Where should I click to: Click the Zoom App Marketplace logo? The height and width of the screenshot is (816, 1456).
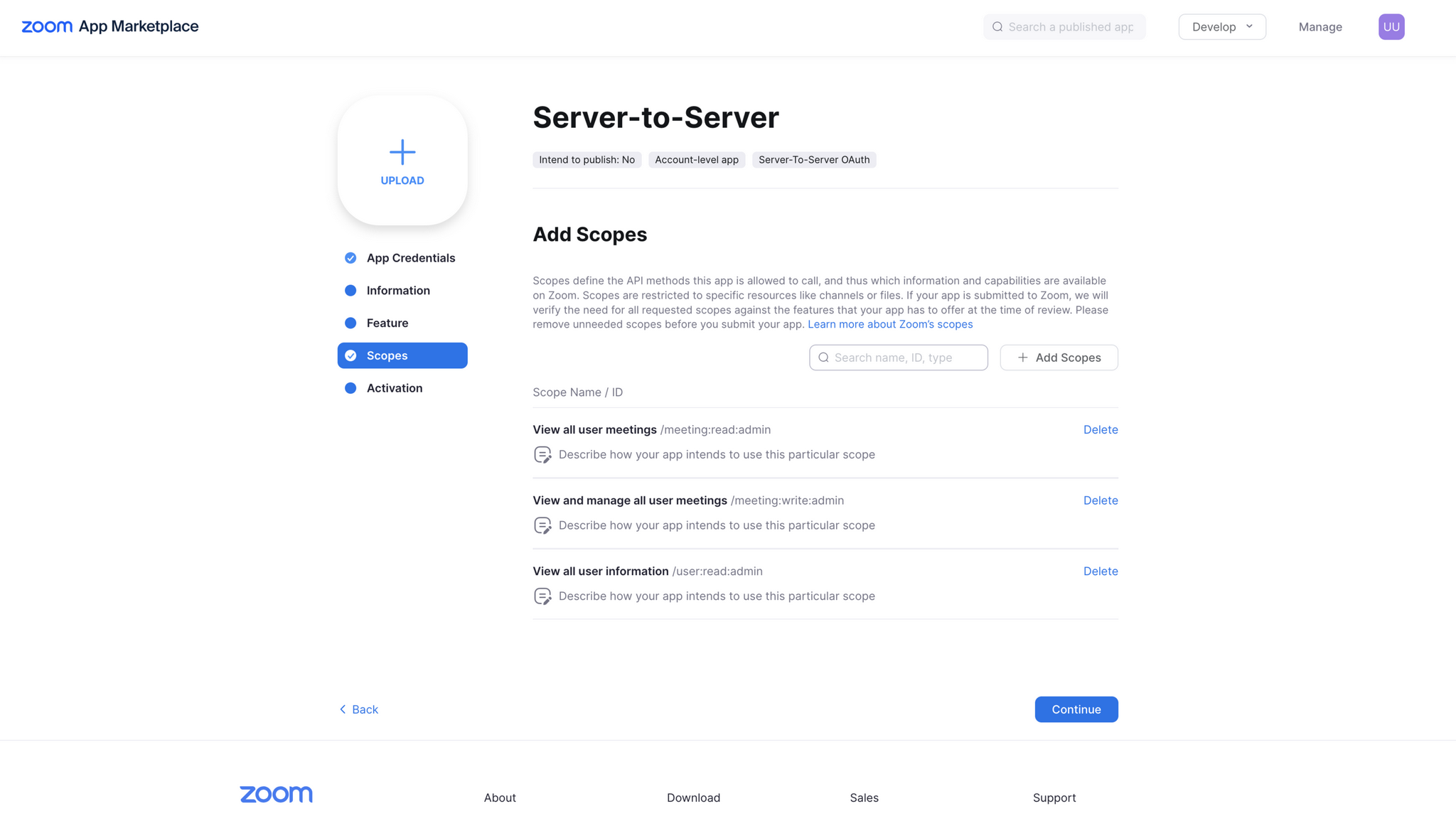click(110, 26)
